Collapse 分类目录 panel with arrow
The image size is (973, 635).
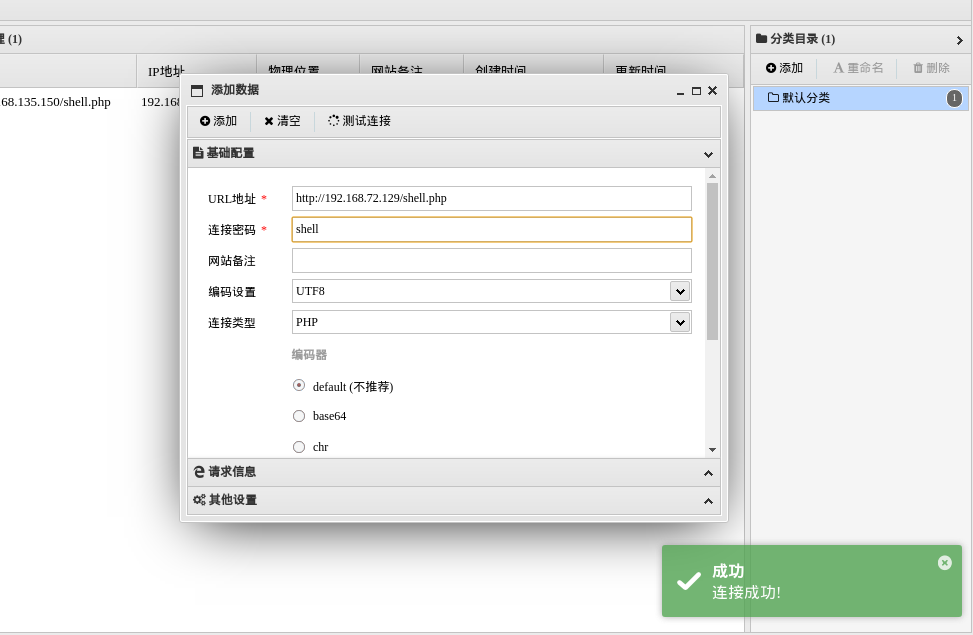point(959,40)
